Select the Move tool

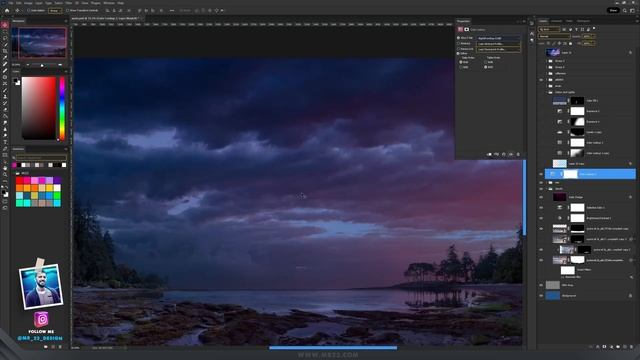pyautogui.click(x=5, y=25)
